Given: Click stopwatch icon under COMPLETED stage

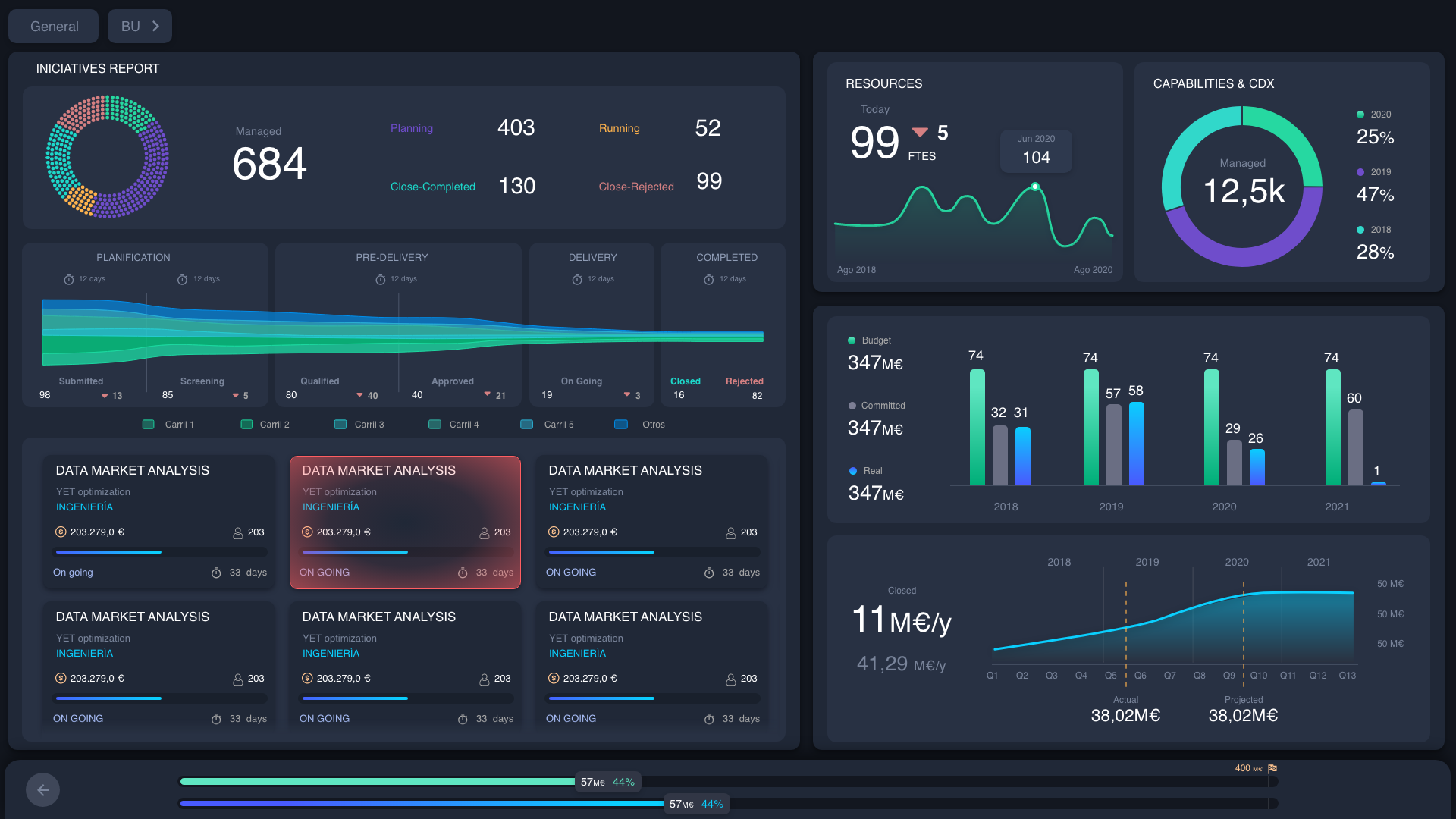Looking at the screenshot, I should pyautogui.click(x=708, y=280).
